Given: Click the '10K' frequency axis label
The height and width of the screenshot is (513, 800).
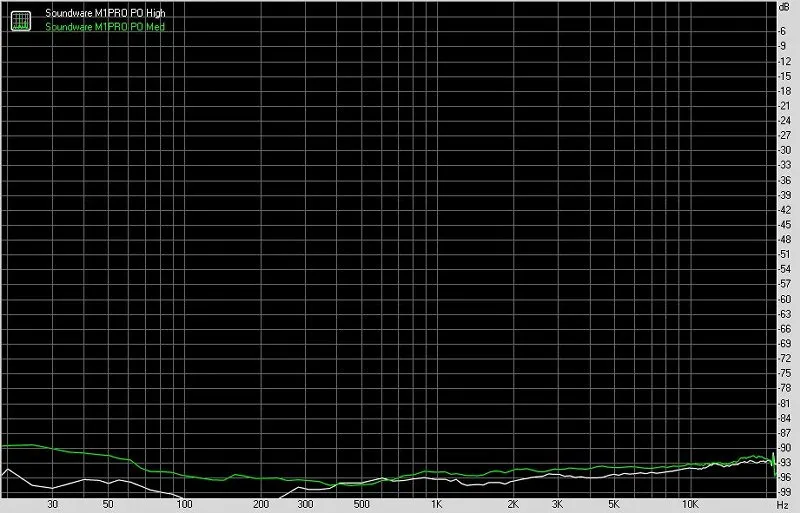Looking at the screenshot, I should pos(690,504).
